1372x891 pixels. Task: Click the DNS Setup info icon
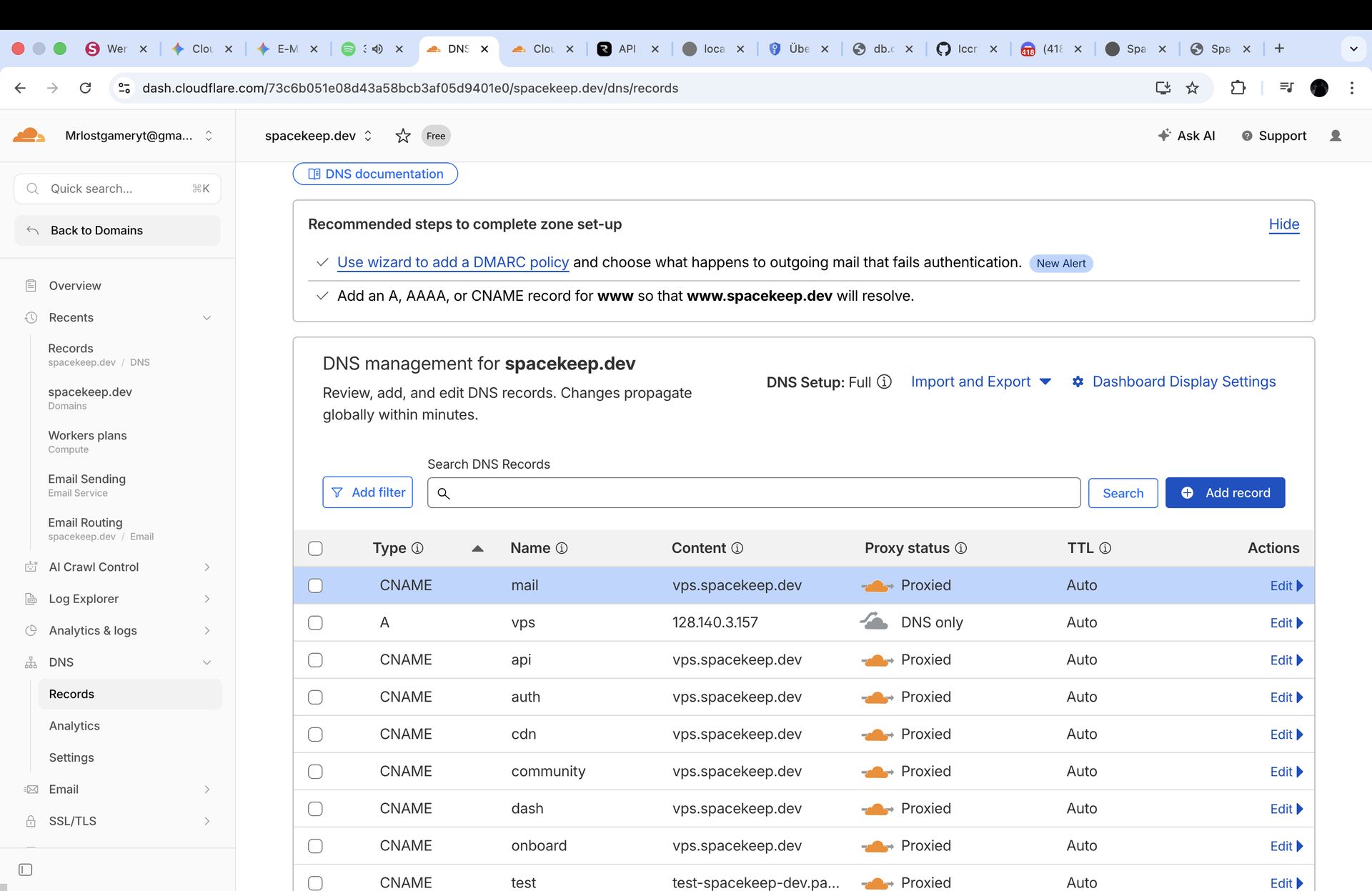pos(884,382)
